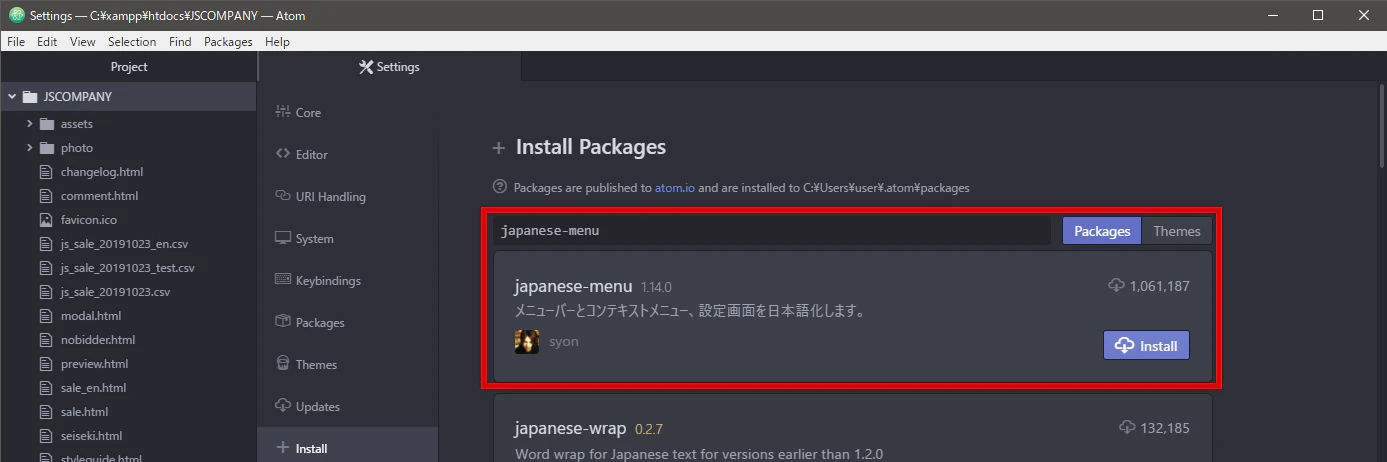Expand the assets folder

(x=30, y=124)
